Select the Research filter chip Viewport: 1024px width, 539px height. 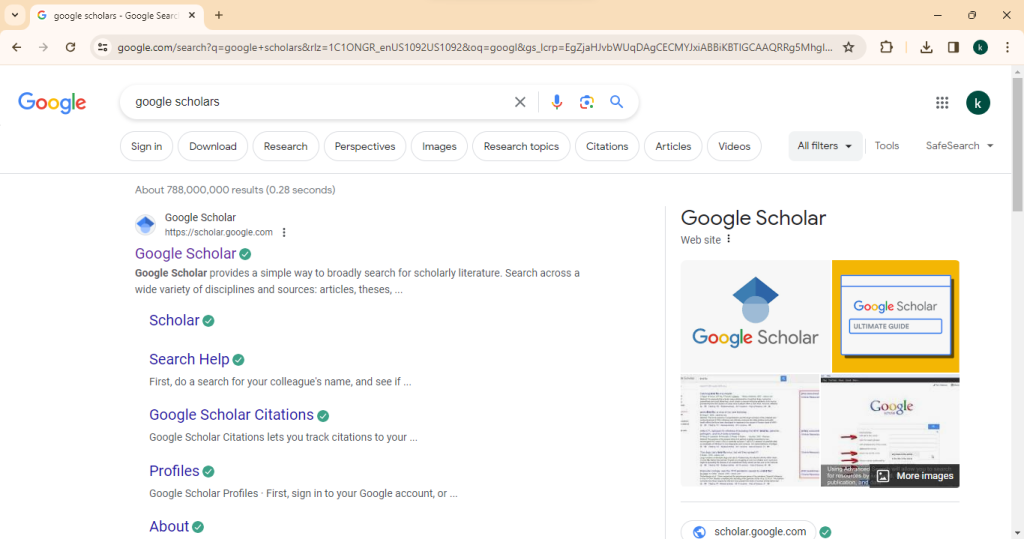tap(285, 146)
